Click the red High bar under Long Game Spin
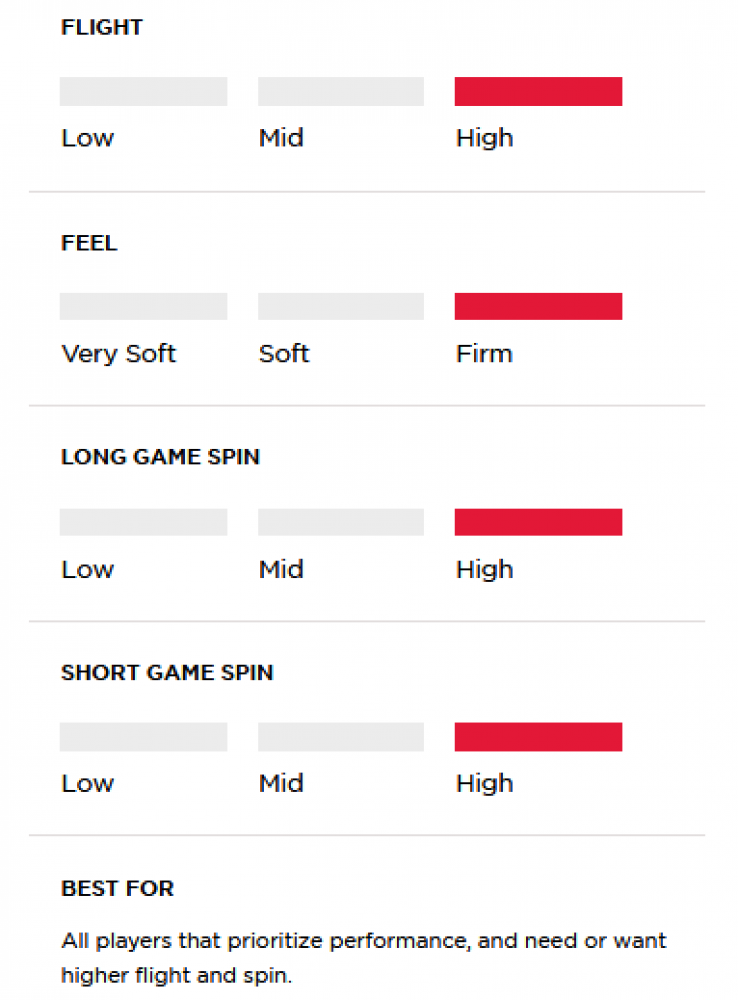The image size is (738, 1000). [x=538, y=522]
